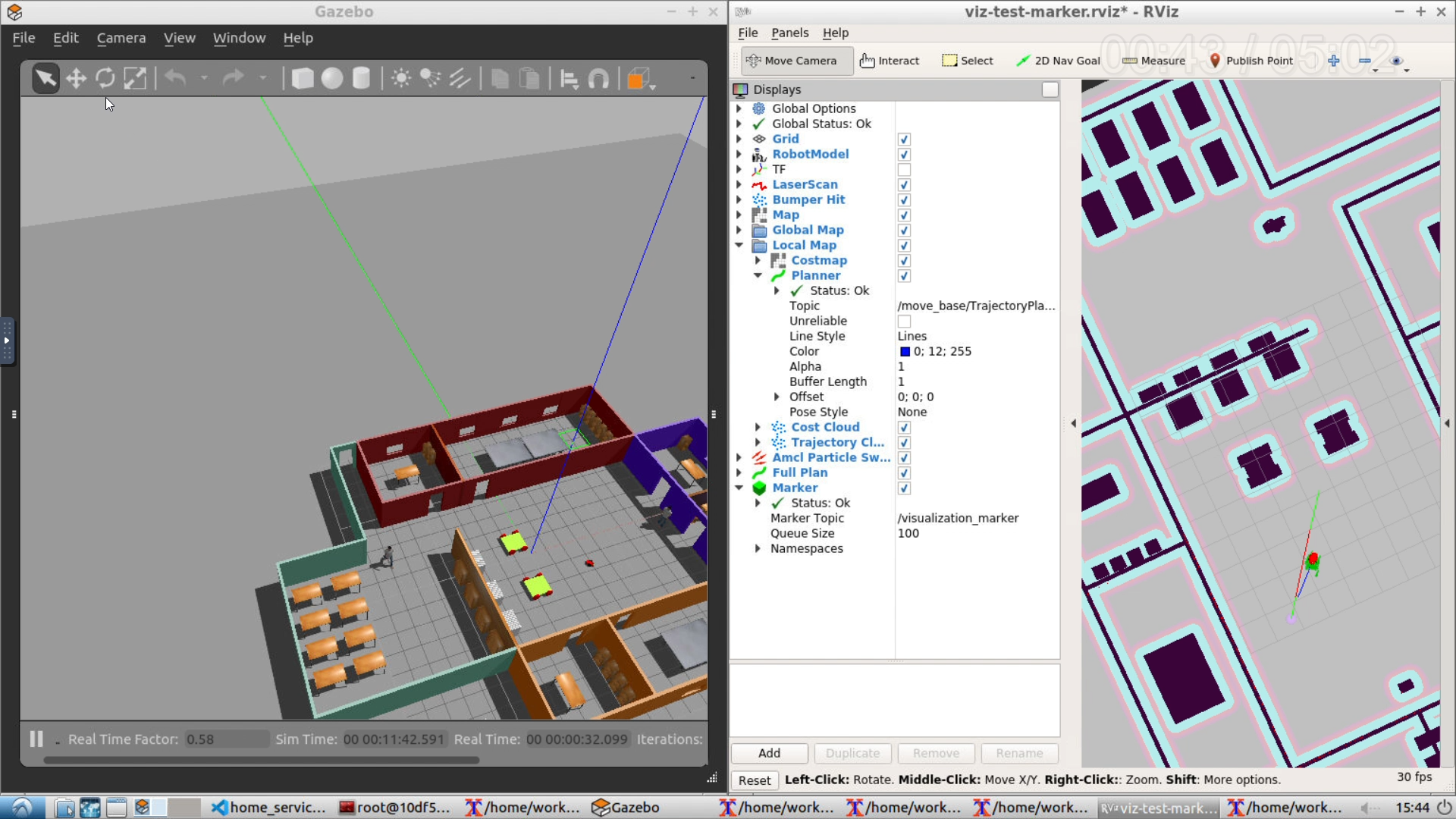This screenshot has height=819, width=1456.
Task: Insert a sphere shape in Gazebo
Action: tap(332, 78)
